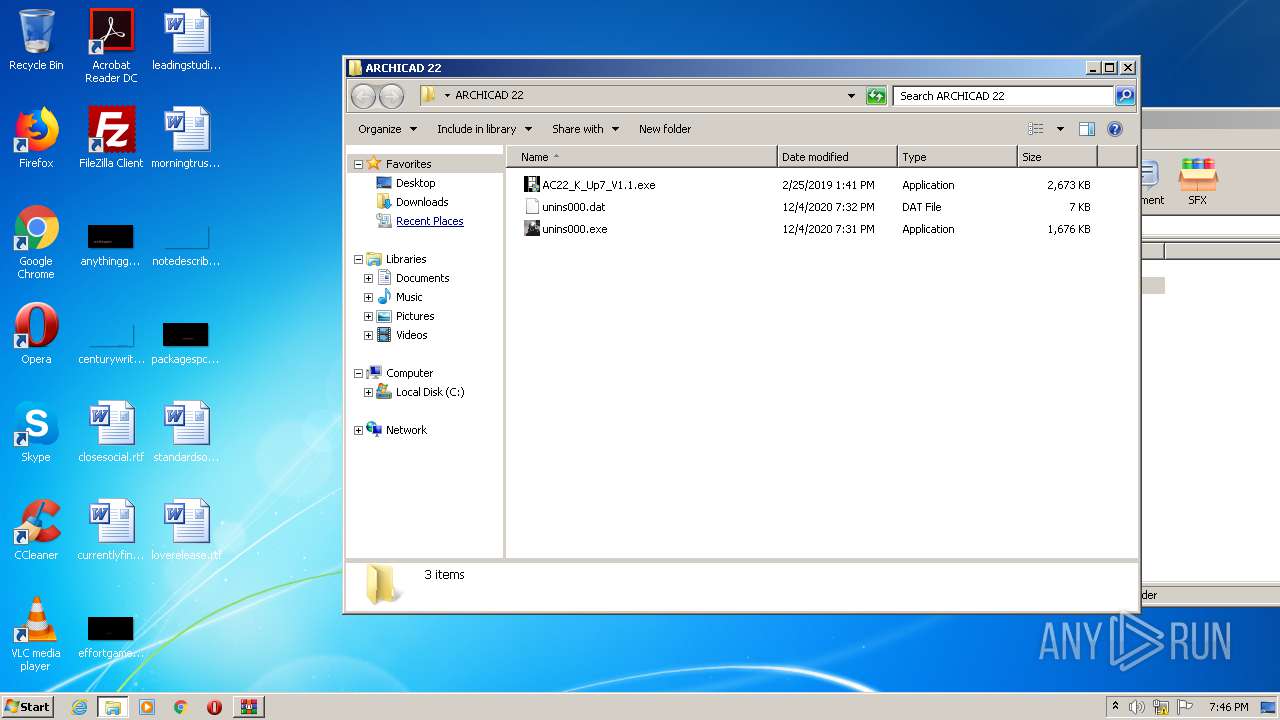This screenshot has width=1280, height=720.
Task: Click taskbar clock showing 7:46 PM
Action: coord(1228,707)
